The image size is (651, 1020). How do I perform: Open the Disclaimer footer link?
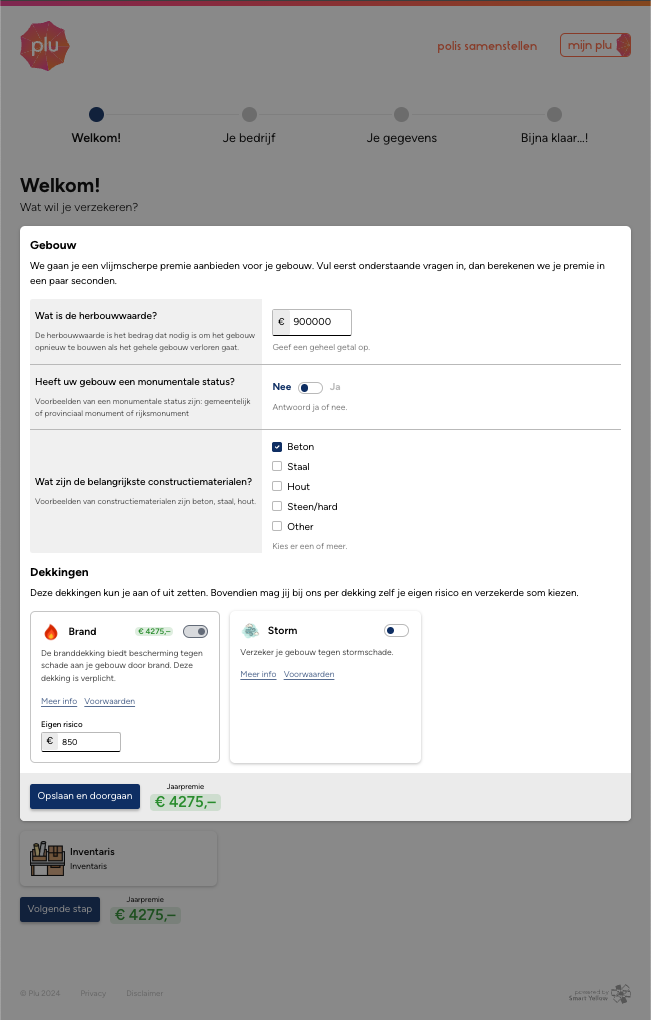(144, 993)
